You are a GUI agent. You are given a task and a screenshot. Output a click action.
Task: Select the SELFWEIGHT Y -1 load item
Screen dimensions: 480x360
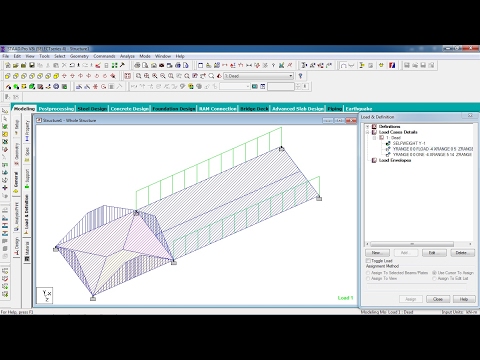[x=409, y=143]
